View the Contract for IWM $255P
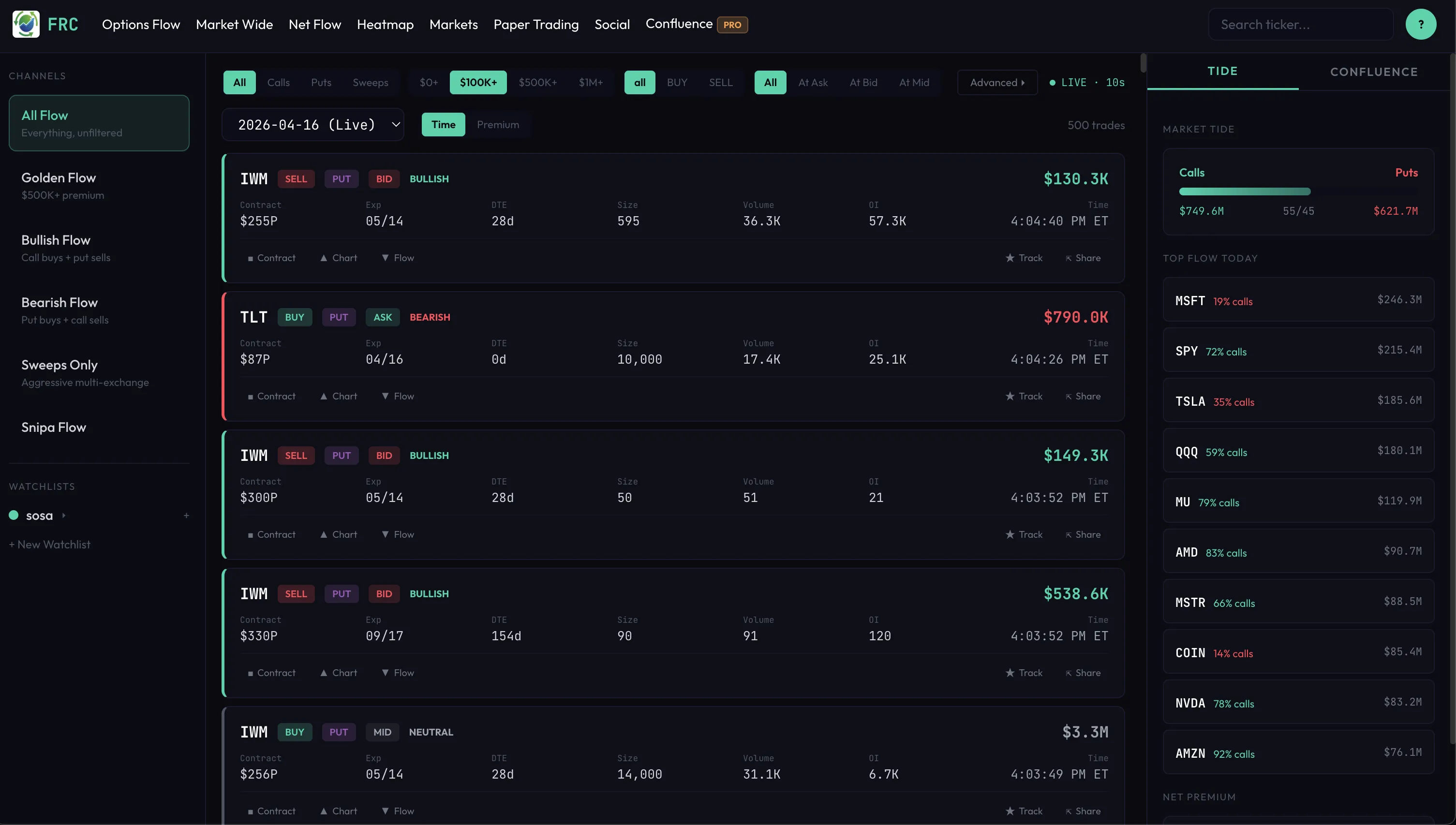The image size is (1456, 825). 271,258
